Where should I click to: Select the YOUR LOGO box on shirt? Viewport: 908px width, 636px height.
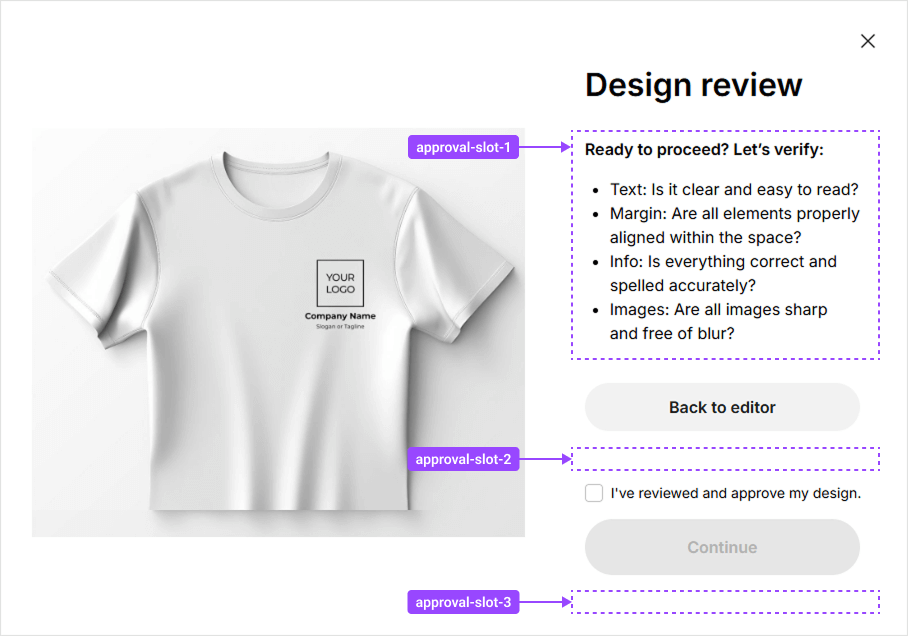point(340,283)
